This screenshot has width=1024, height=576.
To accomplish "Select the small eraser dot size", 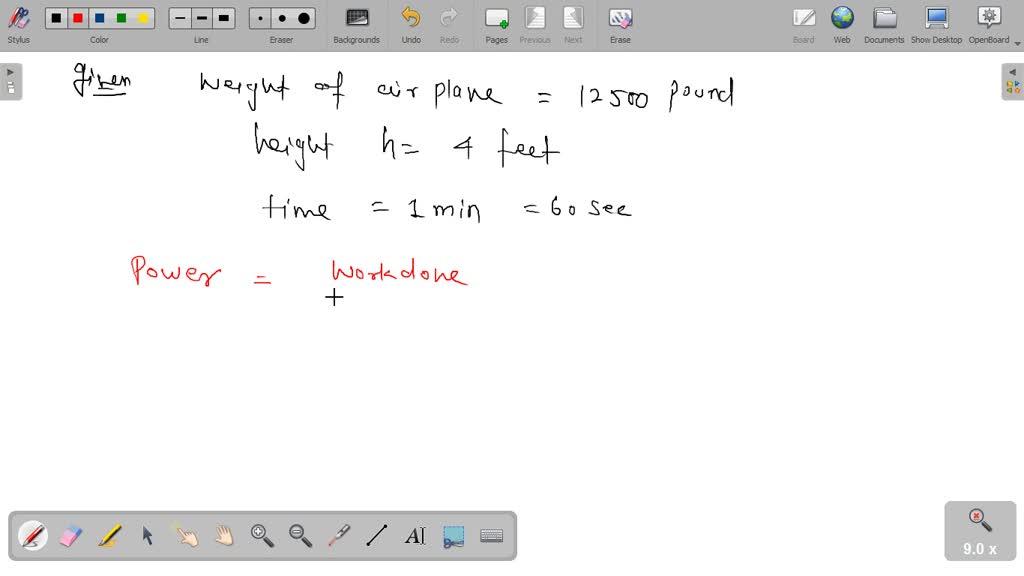I will (258, 17).
